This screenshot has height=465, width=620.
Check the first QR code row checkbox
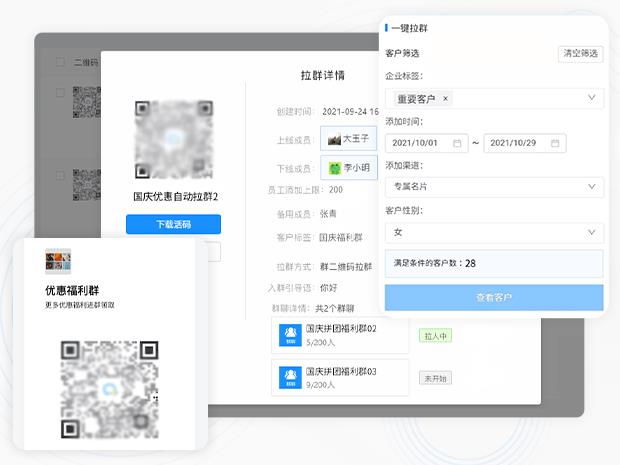60,93
